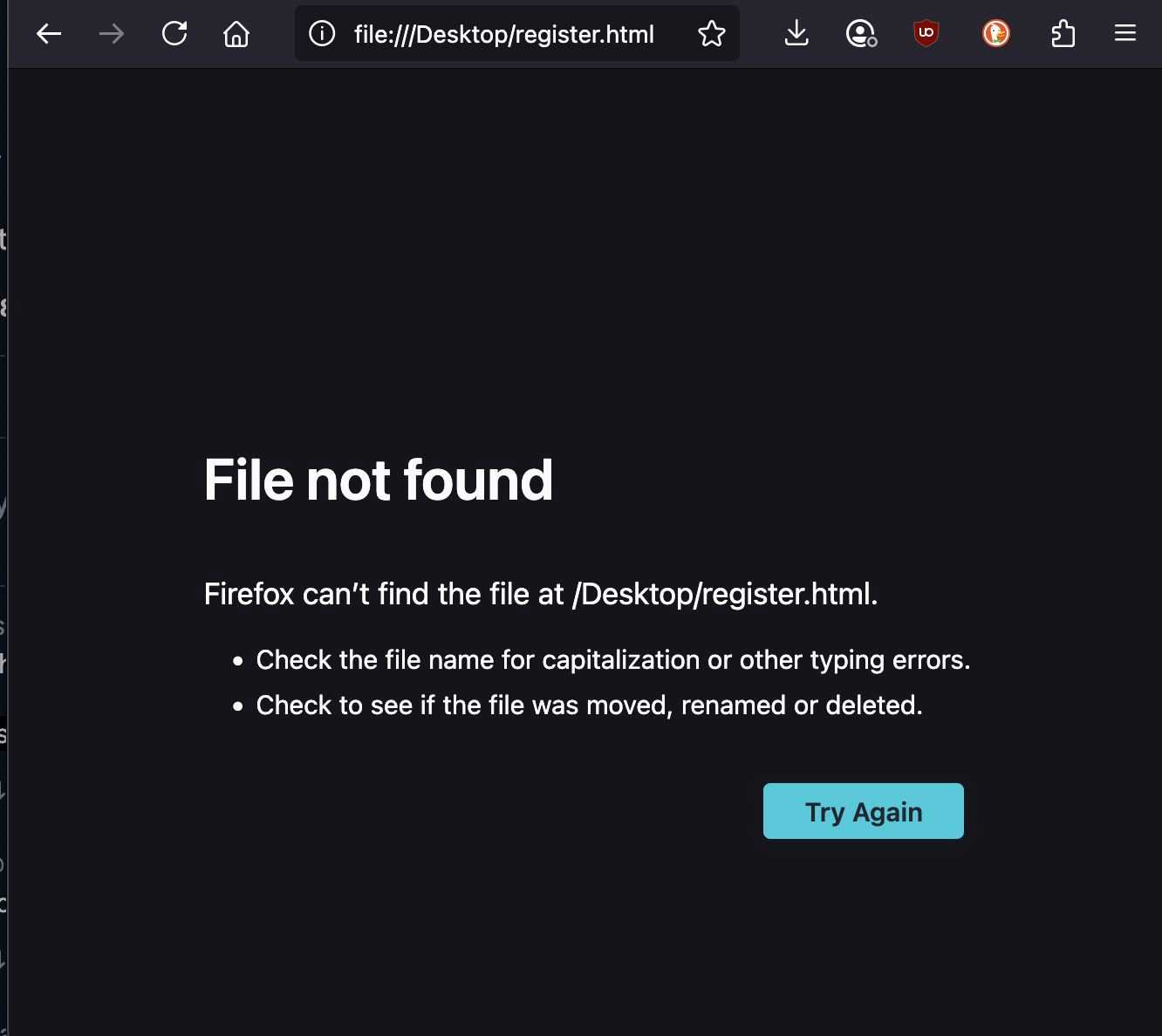Click the forward navigation arrow
This screenshot has height=1036, width=1162.
112,34
